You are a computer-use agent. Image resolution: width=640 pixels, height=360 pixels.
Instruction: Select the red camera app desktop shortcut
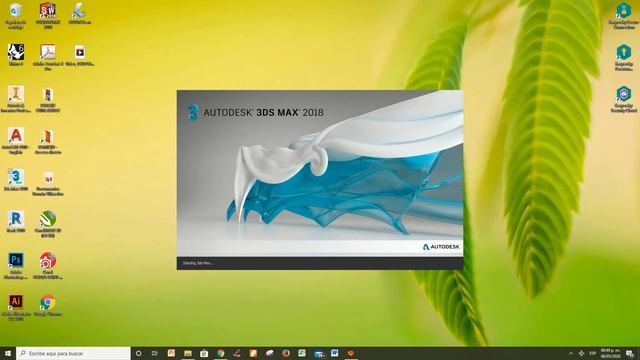48,265
